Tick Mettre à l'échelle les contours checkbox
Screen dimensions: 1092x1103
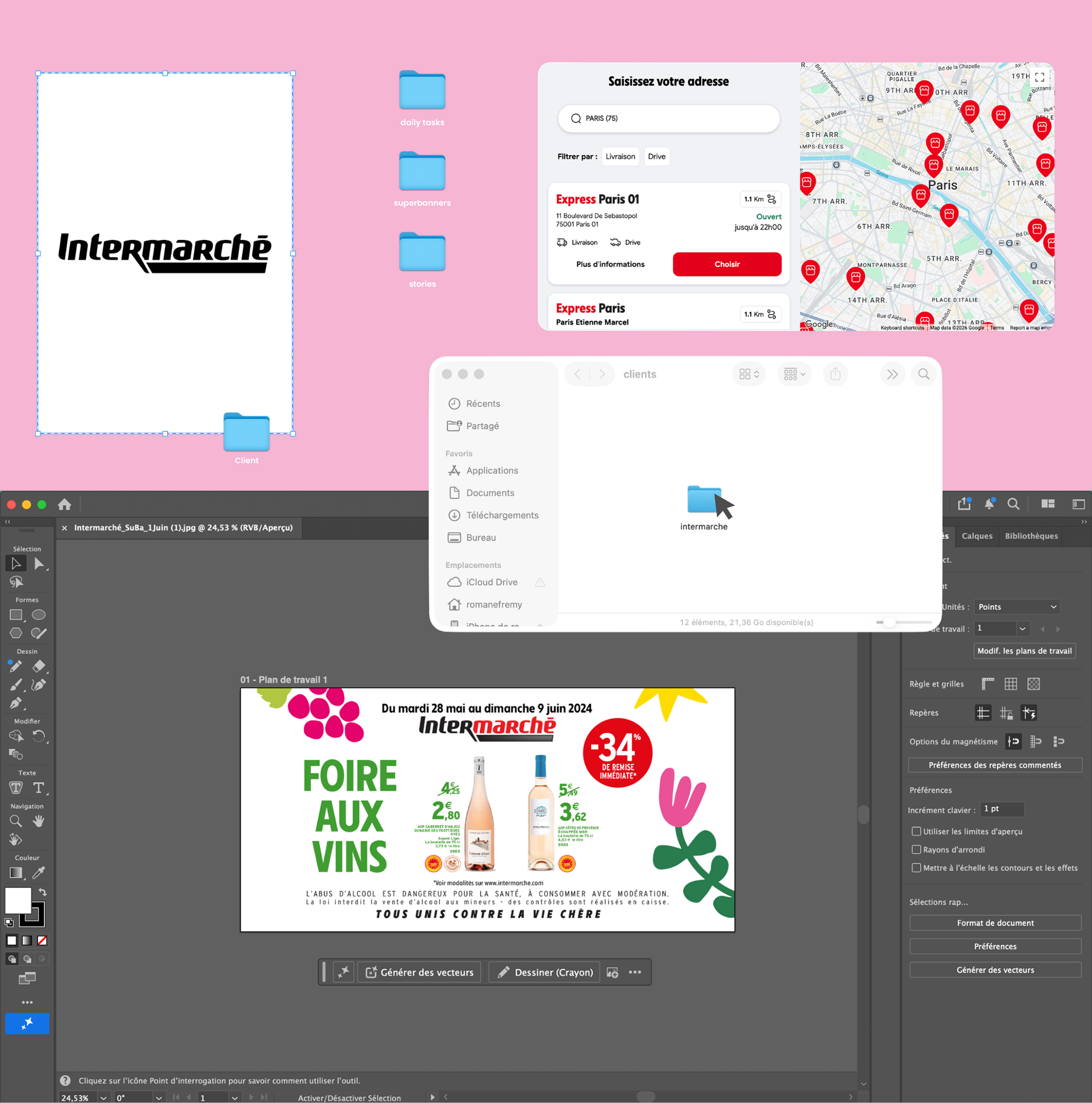click(x=916, y=868)
